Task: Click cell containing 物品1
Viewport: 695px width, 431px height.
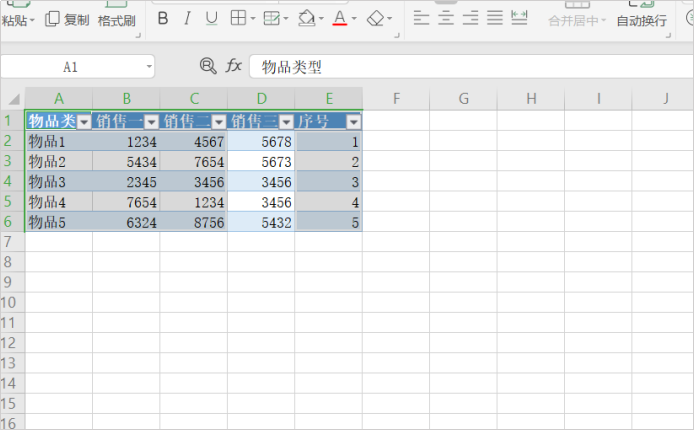Action: (x=59, y=141)
